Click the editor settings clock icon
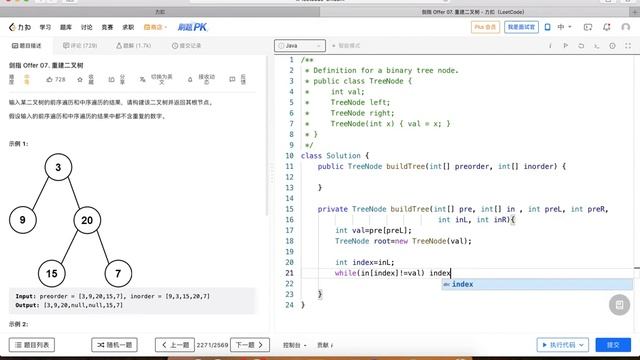The image size is (640, 360). (x=612, y=46)
